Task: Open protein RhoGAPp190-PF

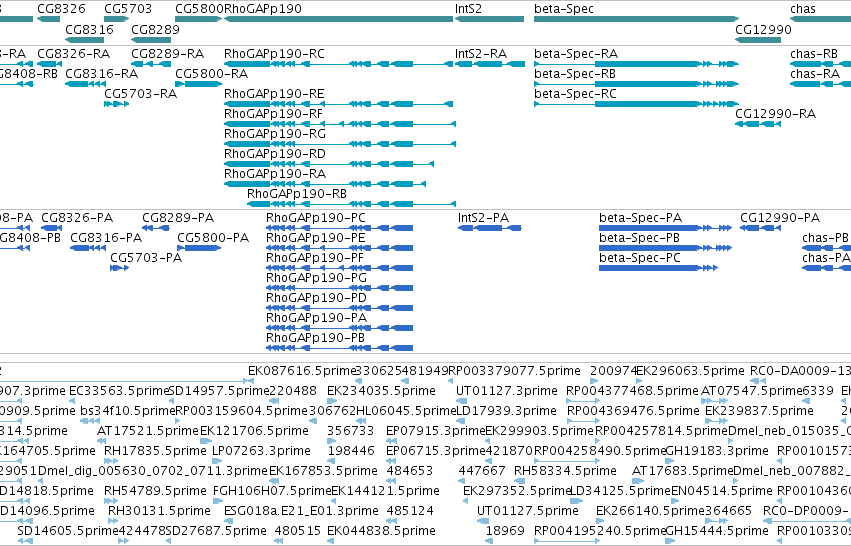Action: pos(315,258)
